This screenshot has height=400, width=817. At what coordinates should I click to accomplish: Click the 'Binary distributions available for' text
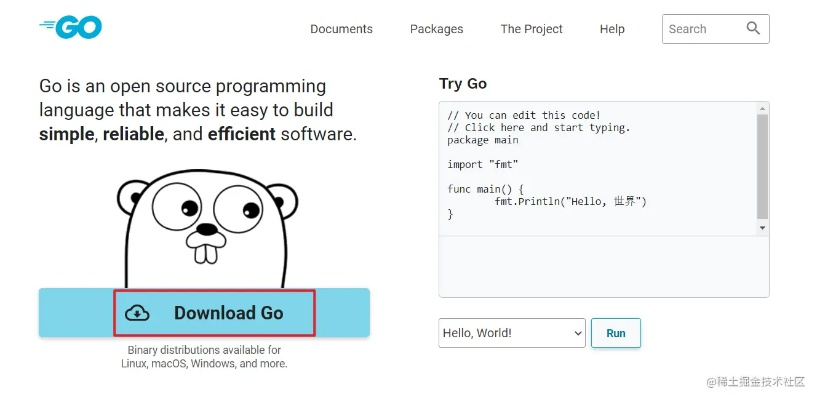click(x=204, y=350)
